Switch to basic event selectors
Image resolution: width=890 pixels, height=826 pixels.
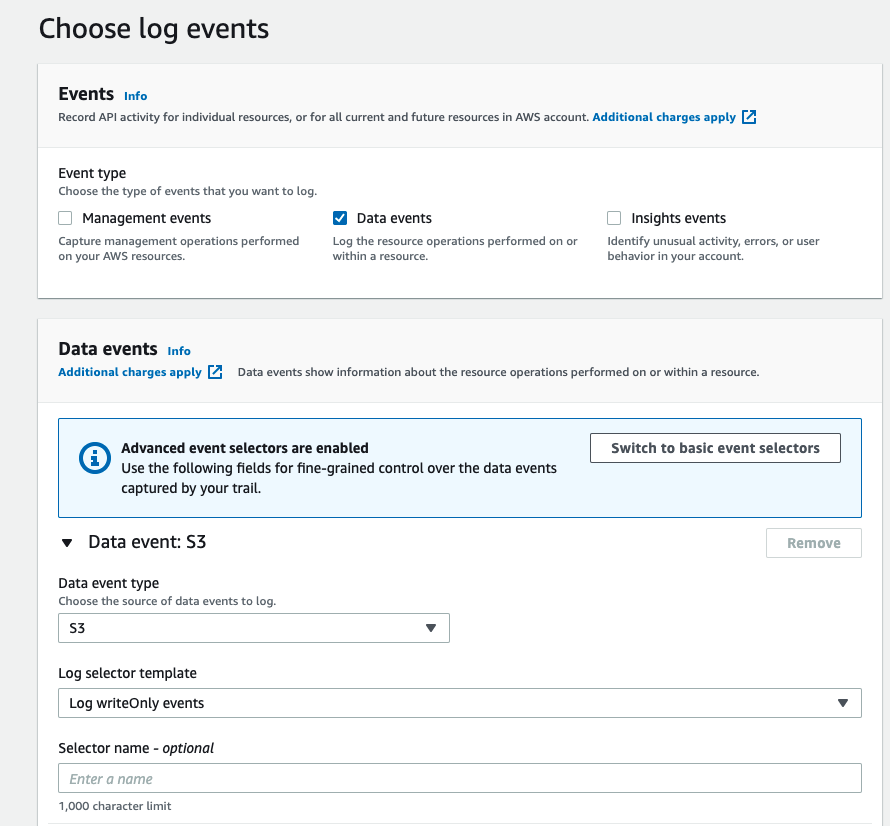(715, 448)
